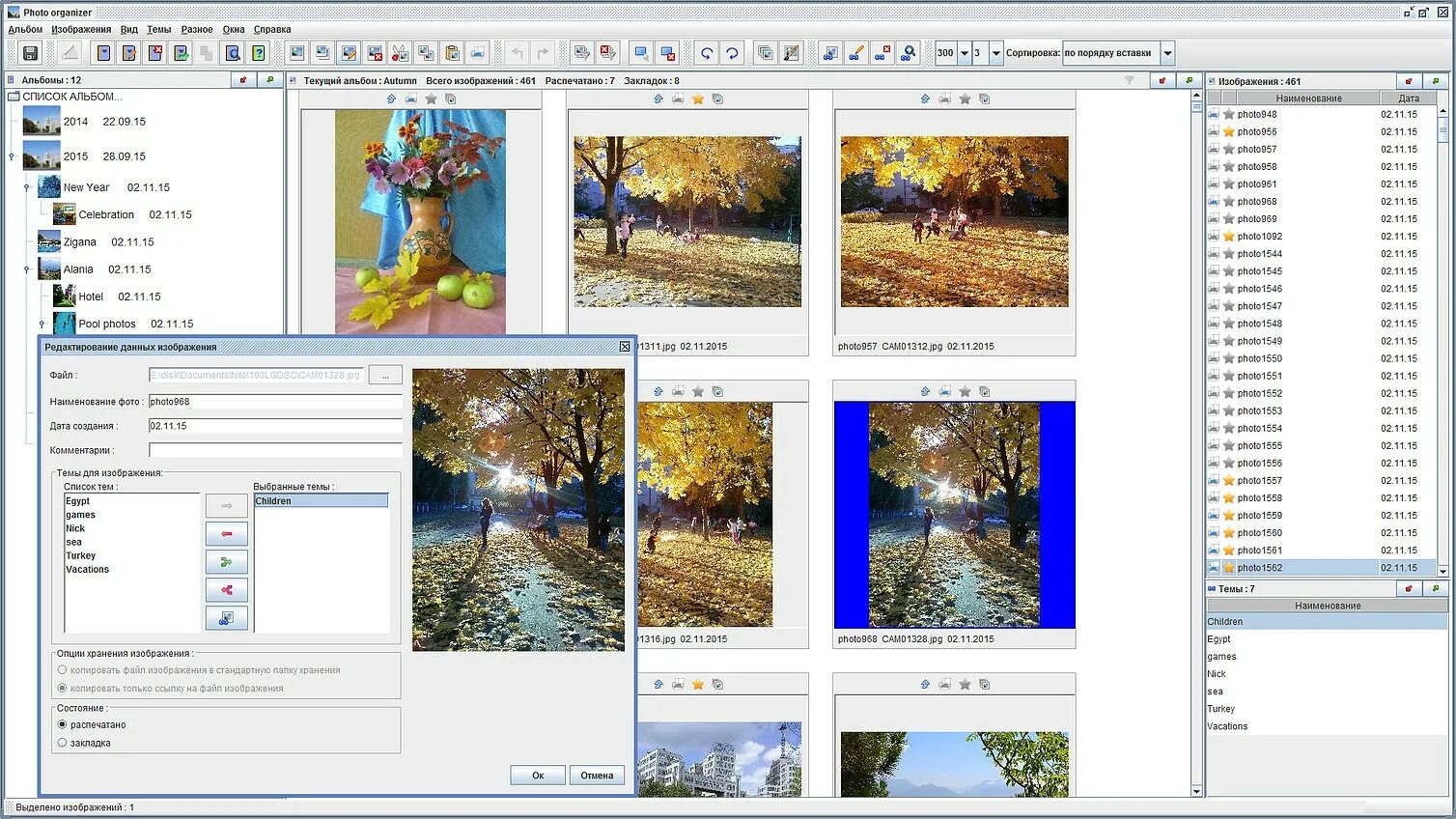Screen dimensions: 1456x819
Task: Click the album search magnifier icon
Action: tap(233, 53)
